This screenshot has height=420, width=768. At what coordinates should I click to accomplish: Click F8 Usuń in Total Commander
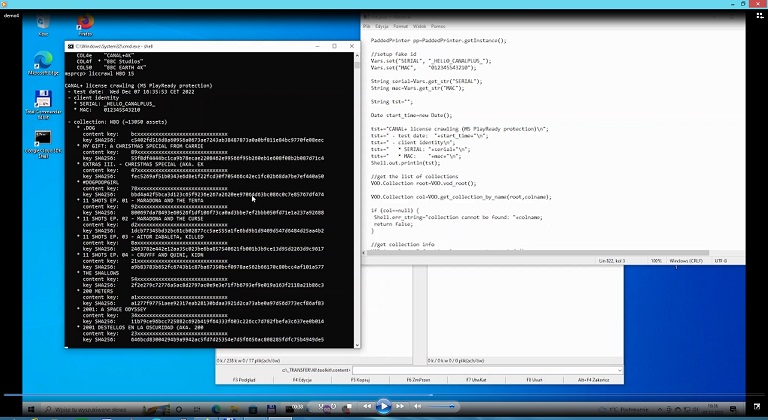534,380
